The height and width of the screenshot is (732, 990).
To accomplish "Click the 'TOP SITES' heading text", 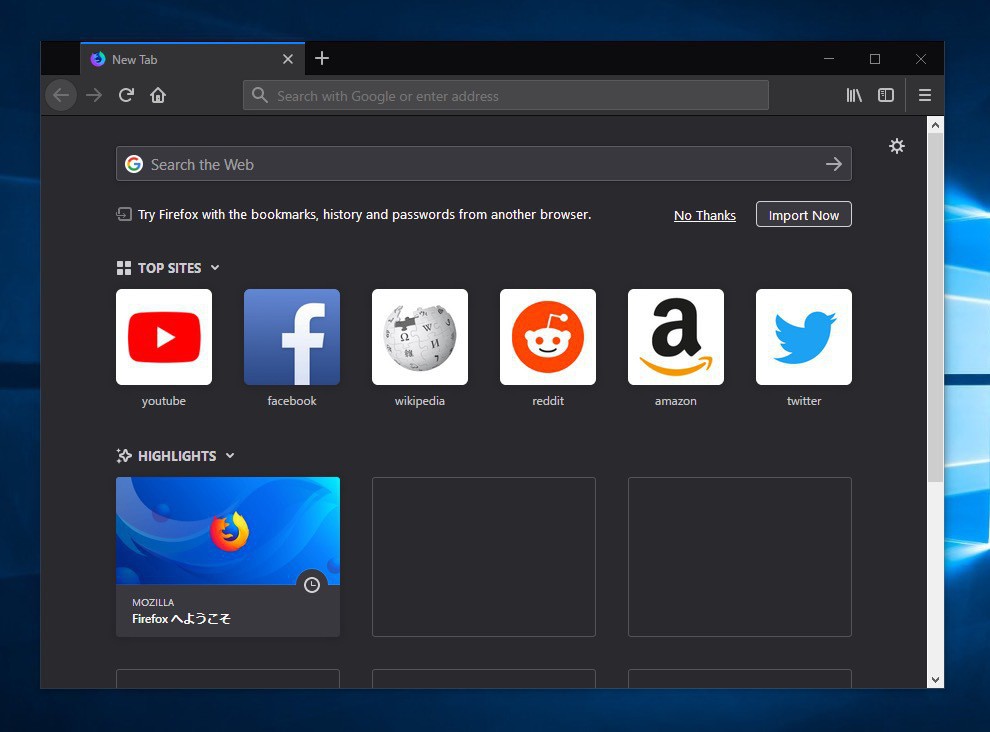I will [x=169, y=268].
